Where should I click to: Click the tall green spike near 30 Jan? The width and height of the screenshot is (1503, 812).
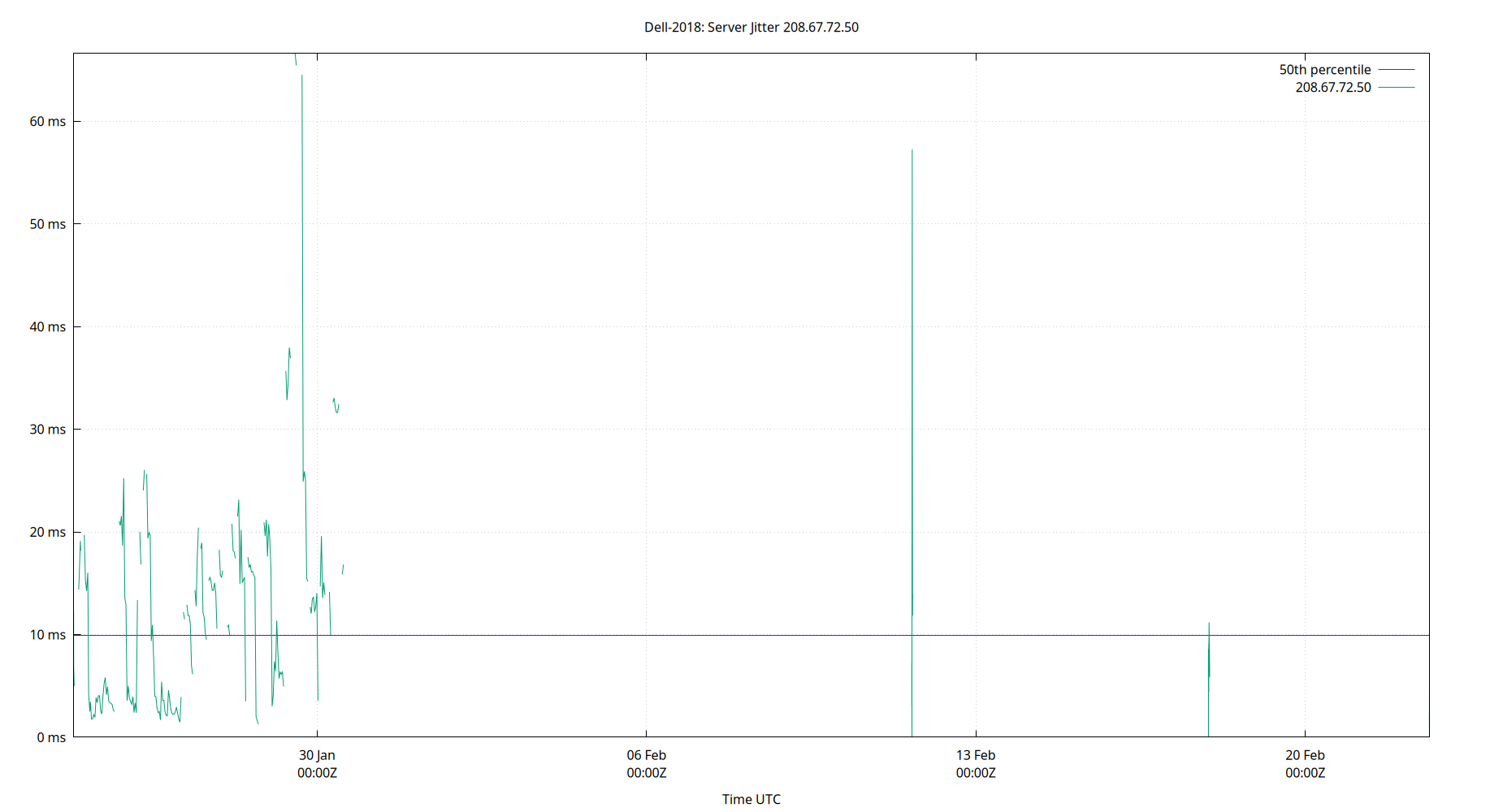[301, 244]
